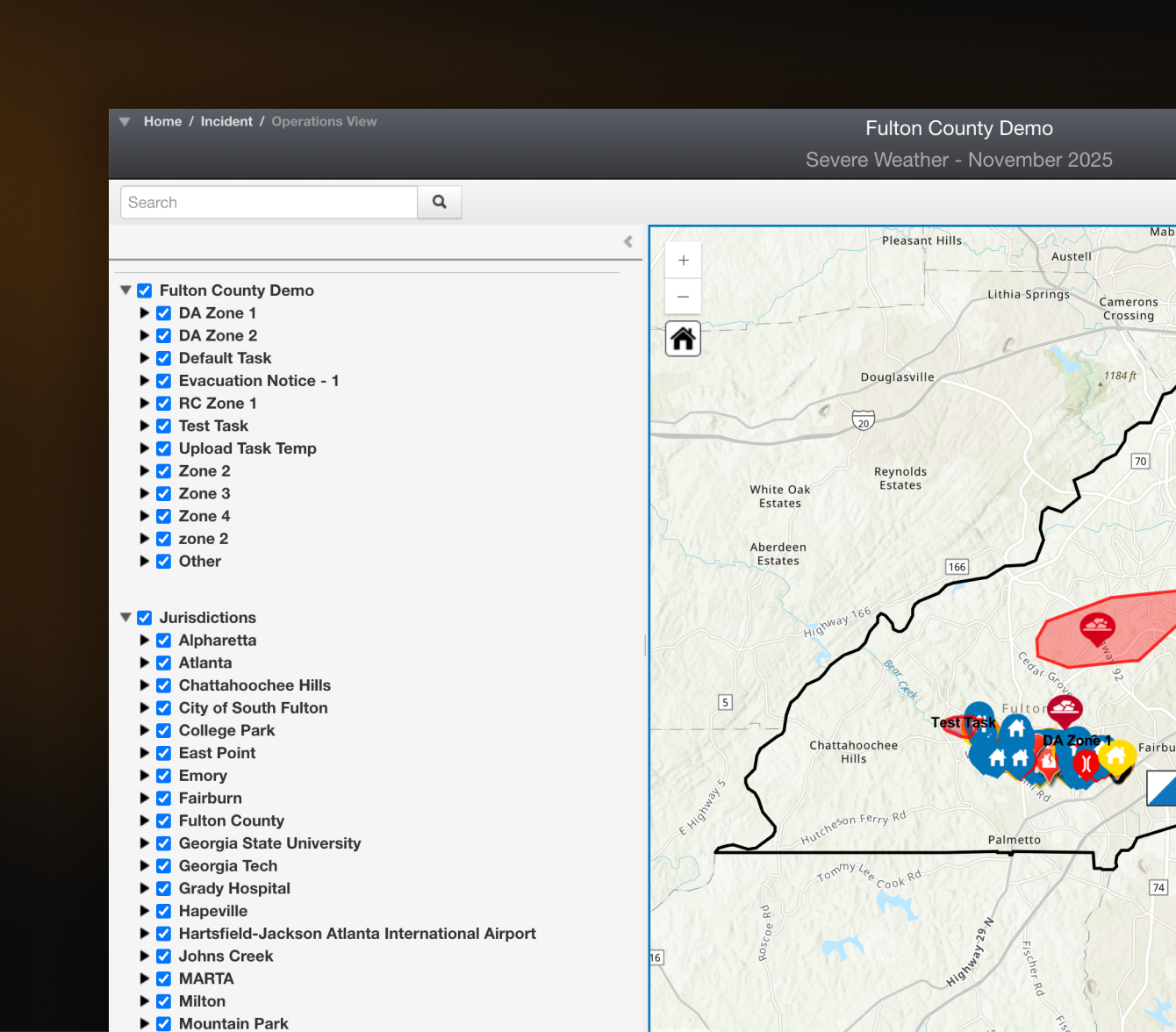This screenshot has width=1176, height=1032.
Task: Collapse the Jurisdictions tree group
Action: click(125, 618)
